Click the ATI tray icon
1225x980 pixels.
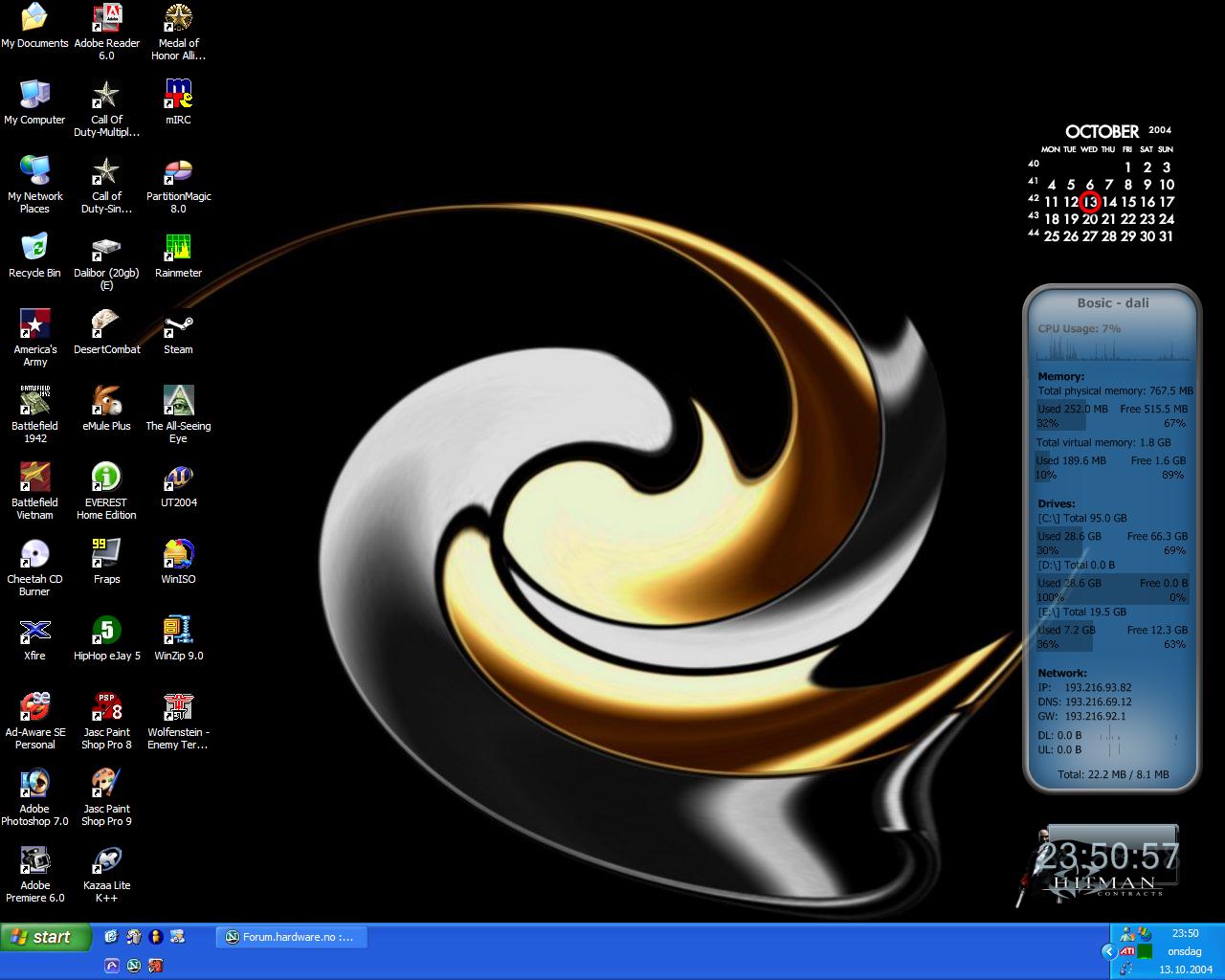[x=1126, y=951]
